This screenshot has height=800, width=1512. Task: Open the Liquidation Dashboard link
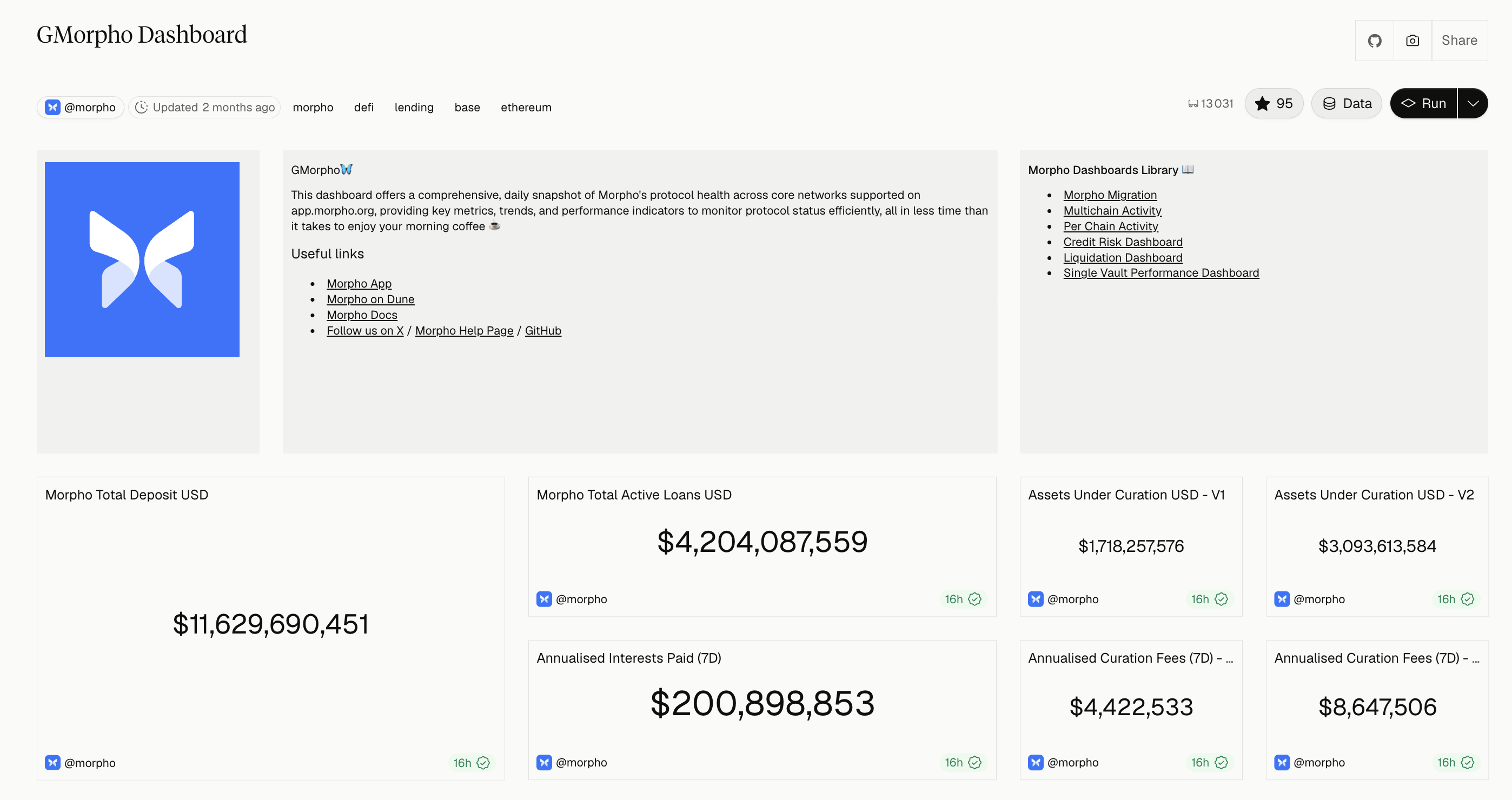pyautogui.click(x=1123, y=258)
